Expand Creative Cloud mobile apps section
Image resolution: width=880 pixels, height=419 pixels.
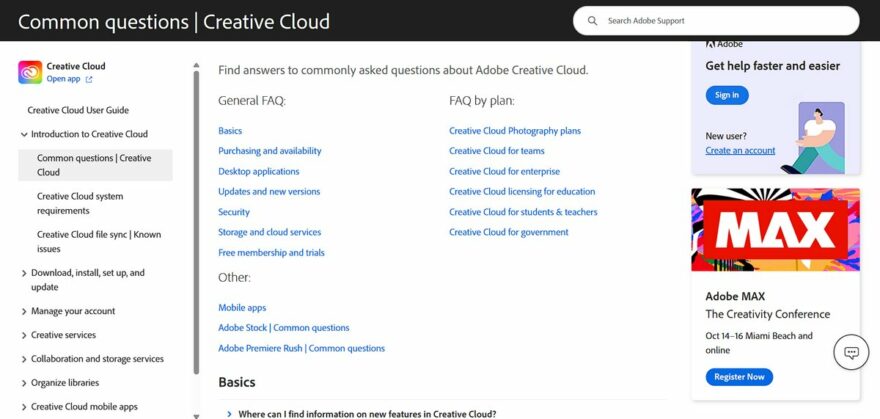click(x=24, y=407)
